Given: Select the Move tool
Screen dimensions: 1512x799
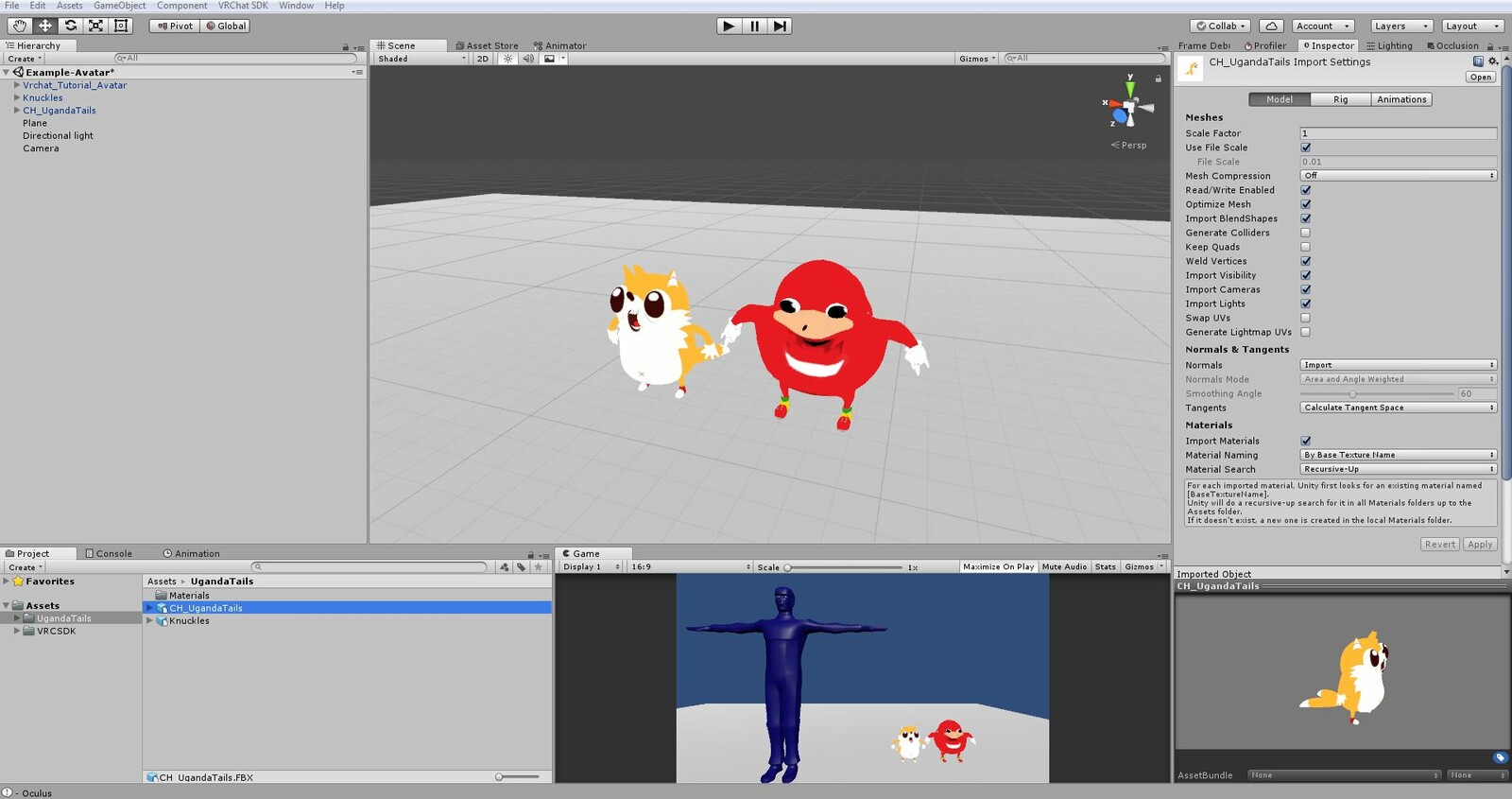Looking at the screenshot, I should click(44, 26).
